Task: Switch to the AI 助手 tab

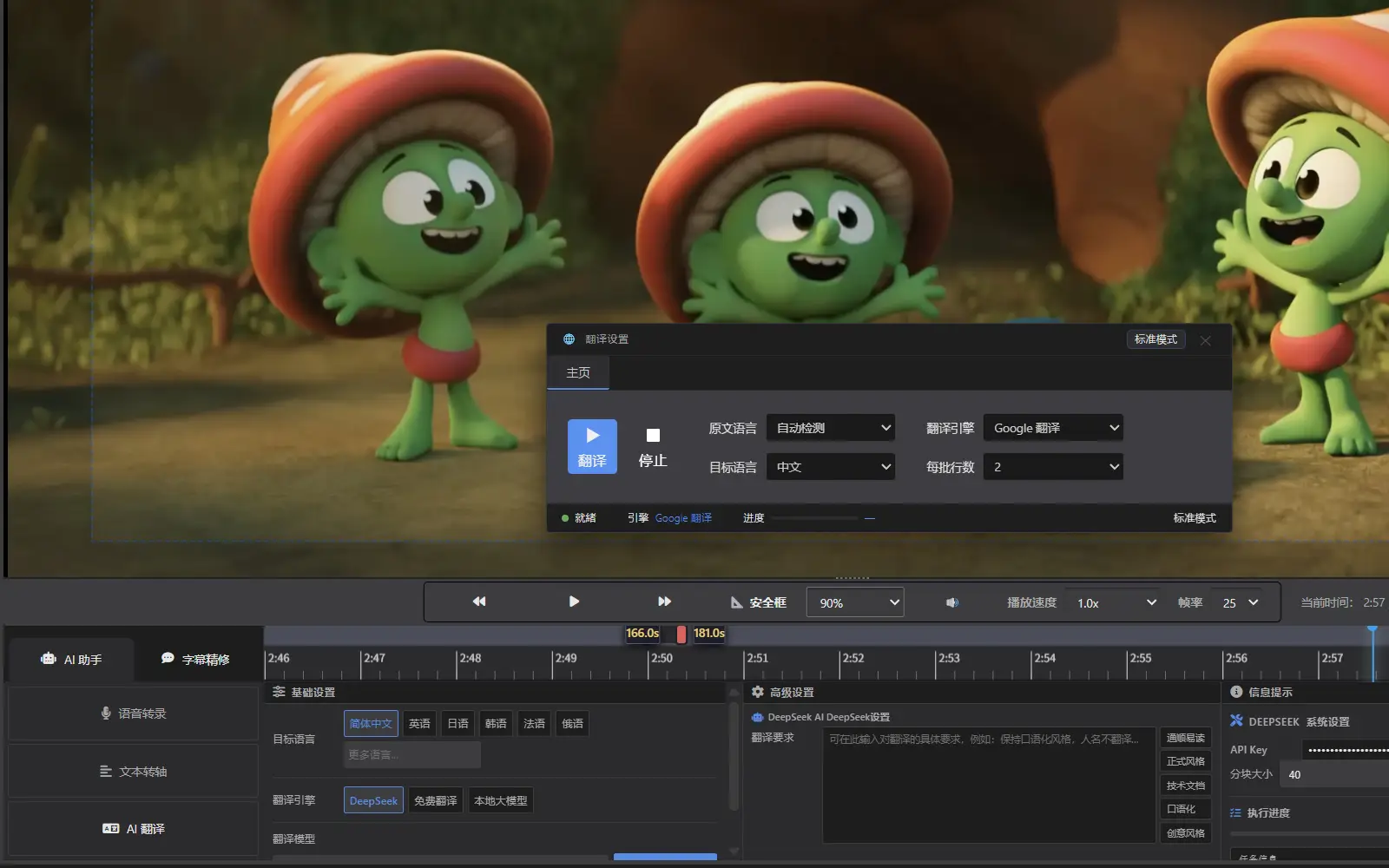Action: point(71,660)
